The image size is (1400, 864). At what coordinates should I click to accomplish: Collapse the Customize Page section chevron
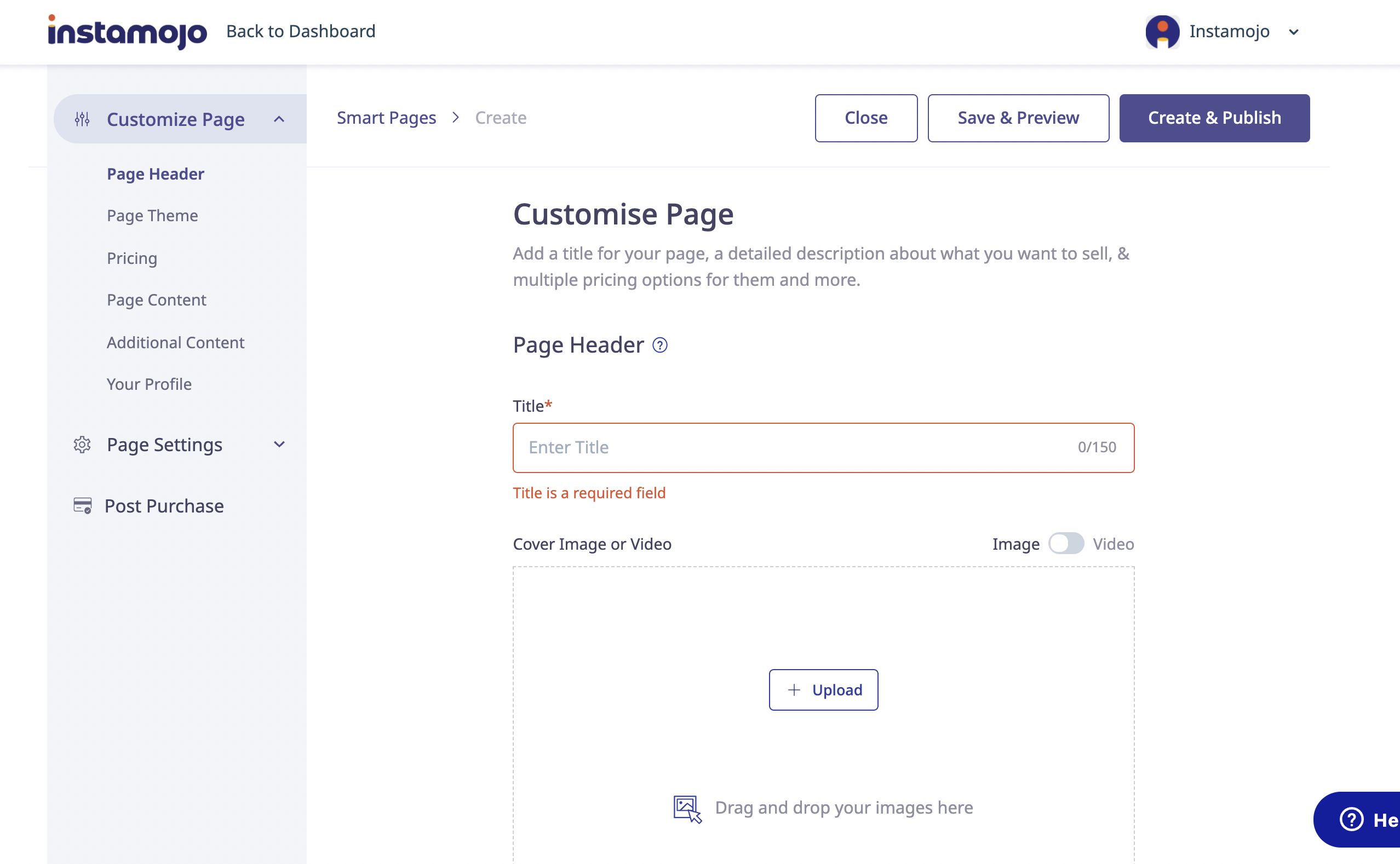pyautogui.click(x=279, y=119)
